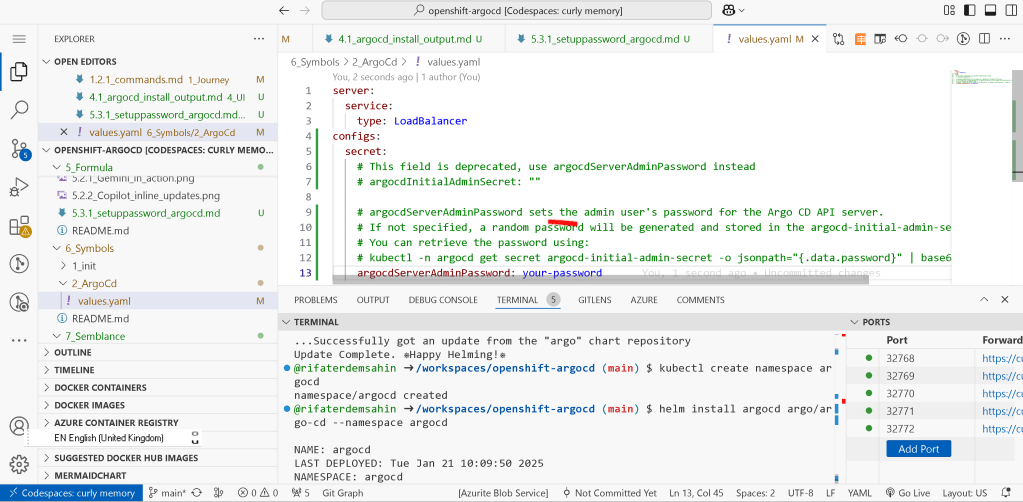Open the Output panel tab
Screen dimensions: 1023x502
pos(373,300)
